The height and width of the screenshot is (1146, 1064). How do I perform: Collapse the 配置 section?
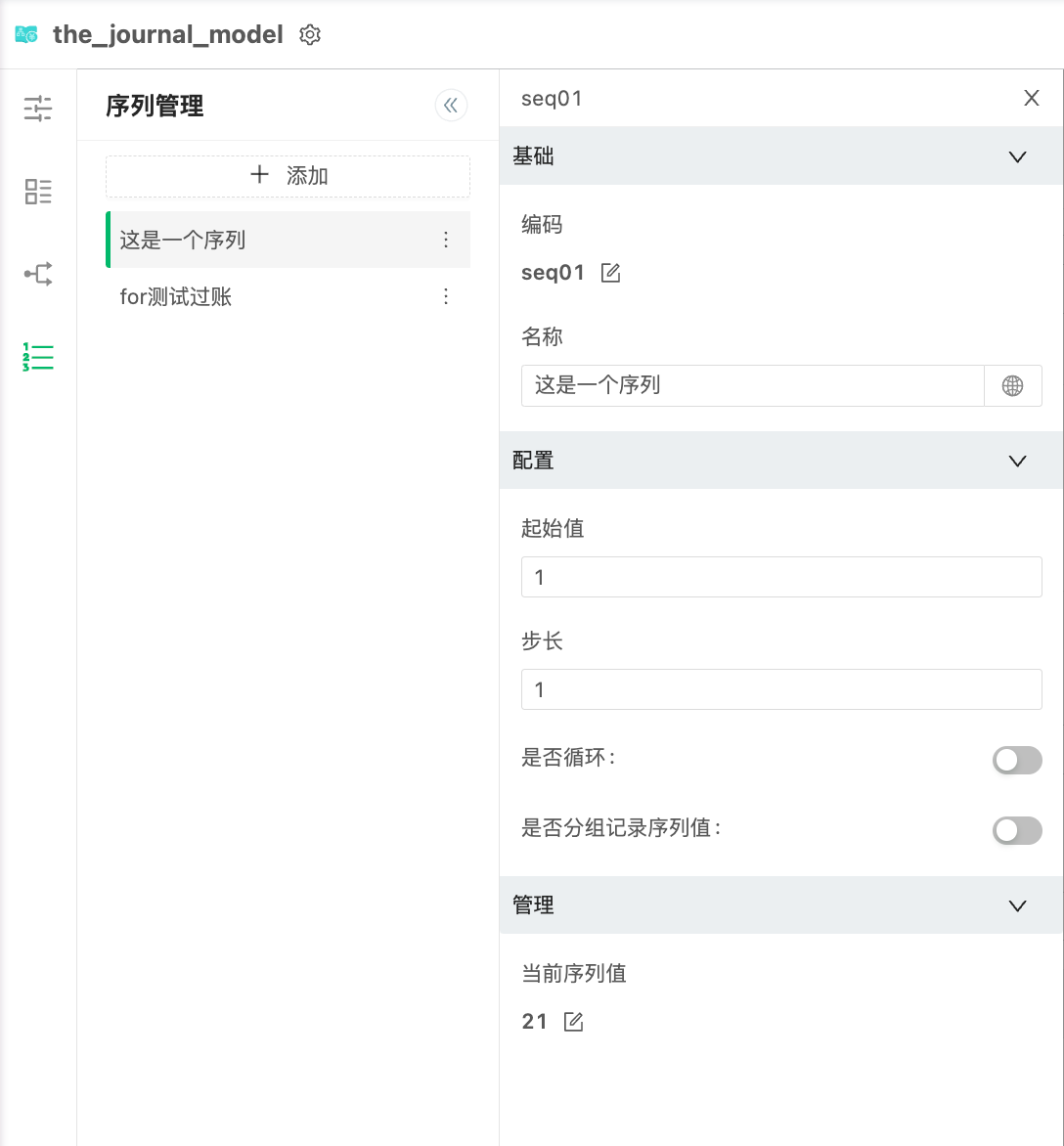coord(1017,461)
